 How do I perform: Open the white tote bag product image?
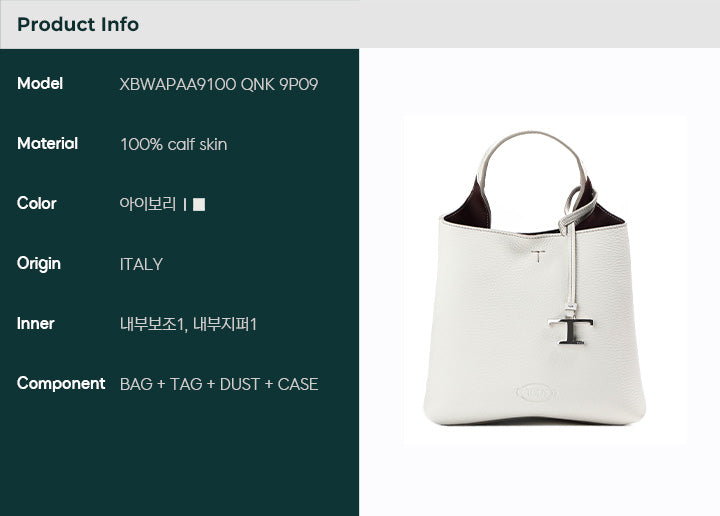tap(544, 279)
